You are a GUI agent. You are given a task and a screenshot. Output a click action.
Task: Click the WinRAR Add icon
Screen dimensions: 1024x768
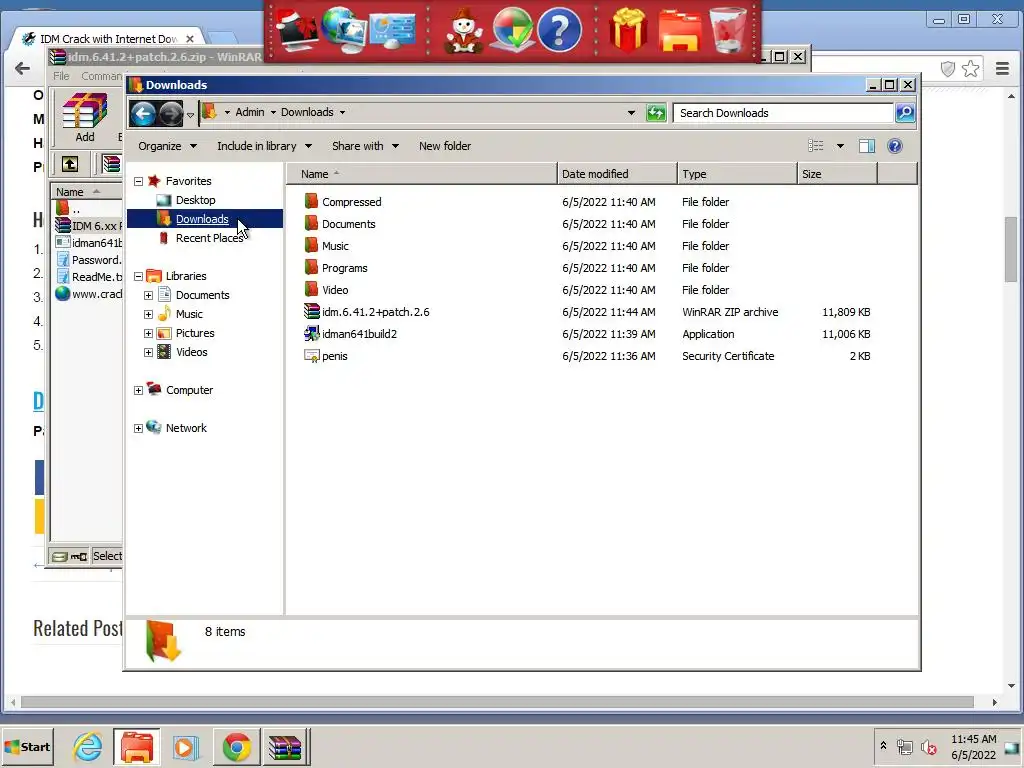coord(85,118)
